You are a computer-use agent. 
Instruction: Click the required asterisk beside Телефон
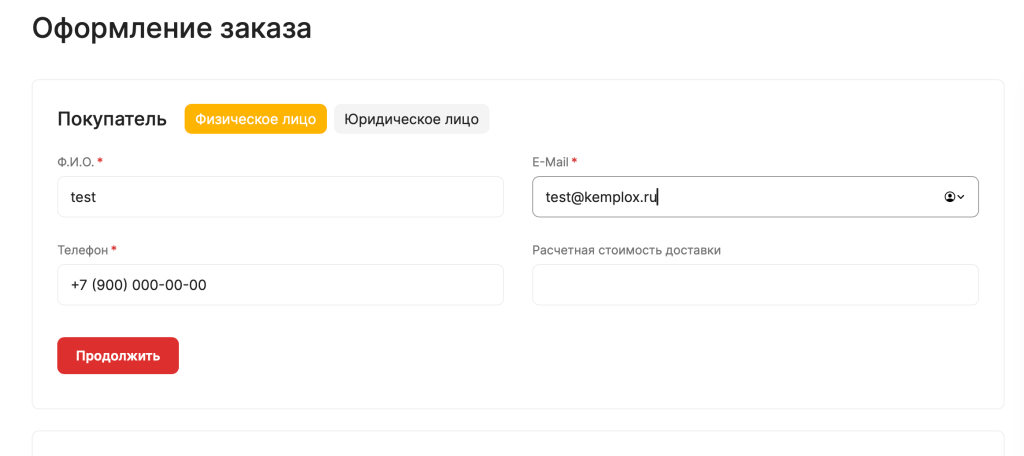click(x=114, y=249)
